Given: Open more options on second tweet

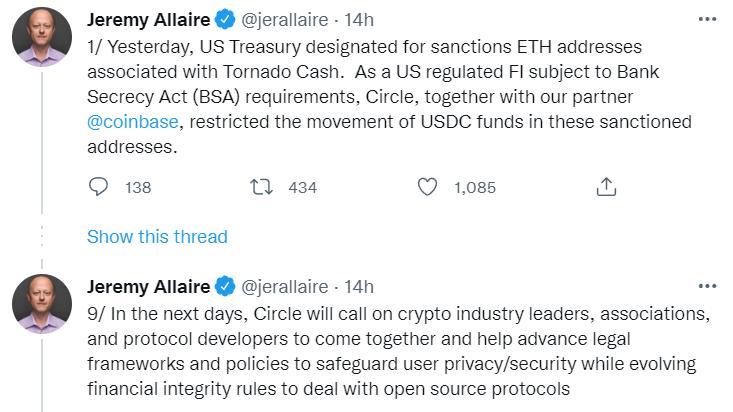Looking at the screenshot, I should click(706, 286).
